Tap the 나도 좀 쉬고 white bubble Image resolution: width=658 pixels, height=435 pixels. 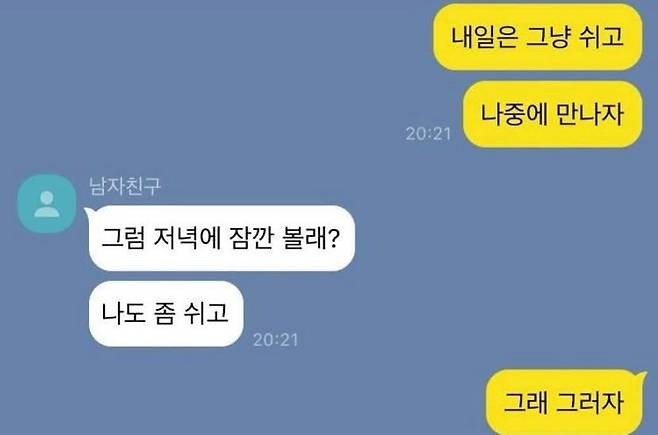click(166, 313)
